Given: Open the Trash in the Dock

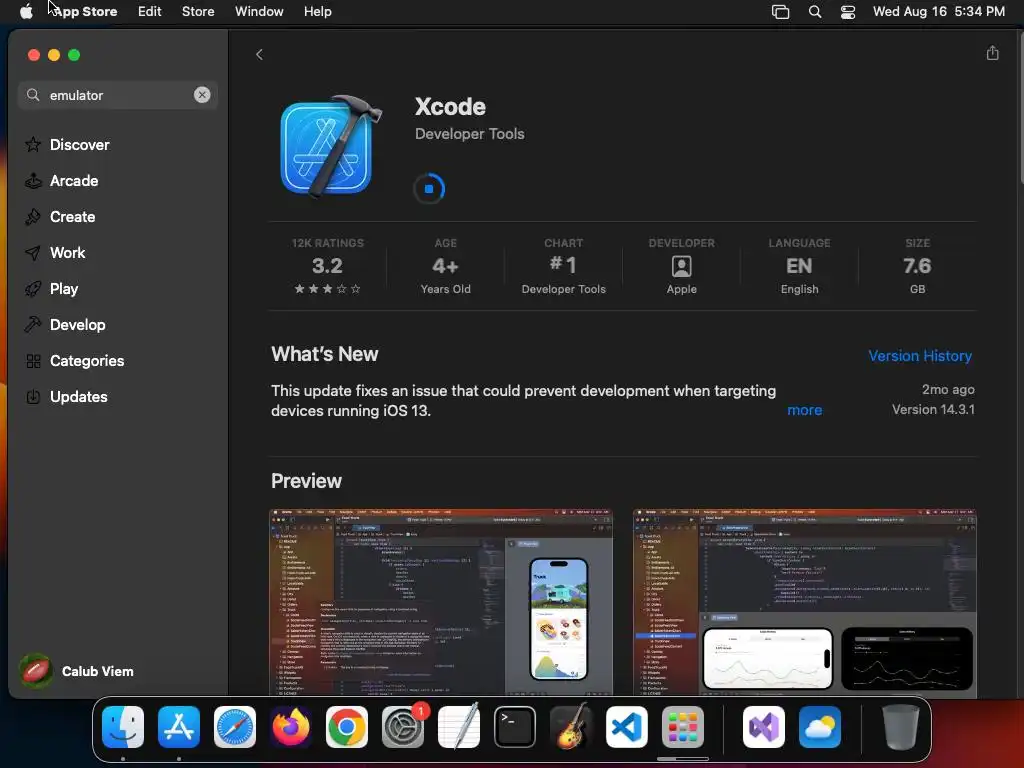Looking at the screenshot, I should click(x=901, y=727).
